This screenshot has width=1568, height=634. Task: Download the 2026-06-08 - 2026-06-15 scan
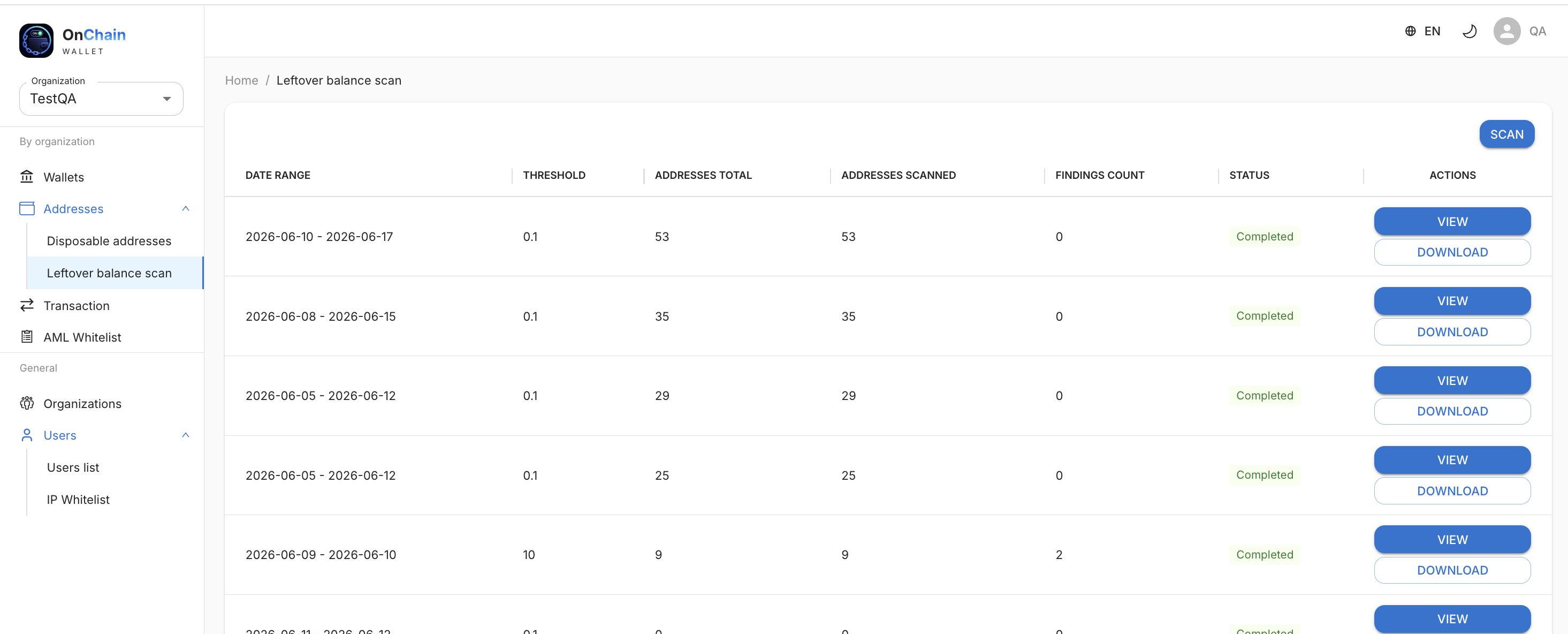(1452, 332)
